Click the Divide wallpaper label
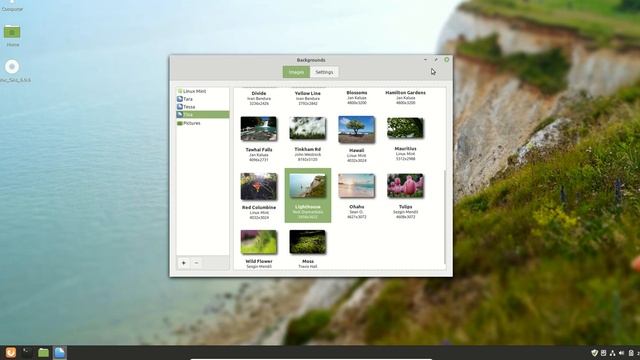 (x=259, y=93)
